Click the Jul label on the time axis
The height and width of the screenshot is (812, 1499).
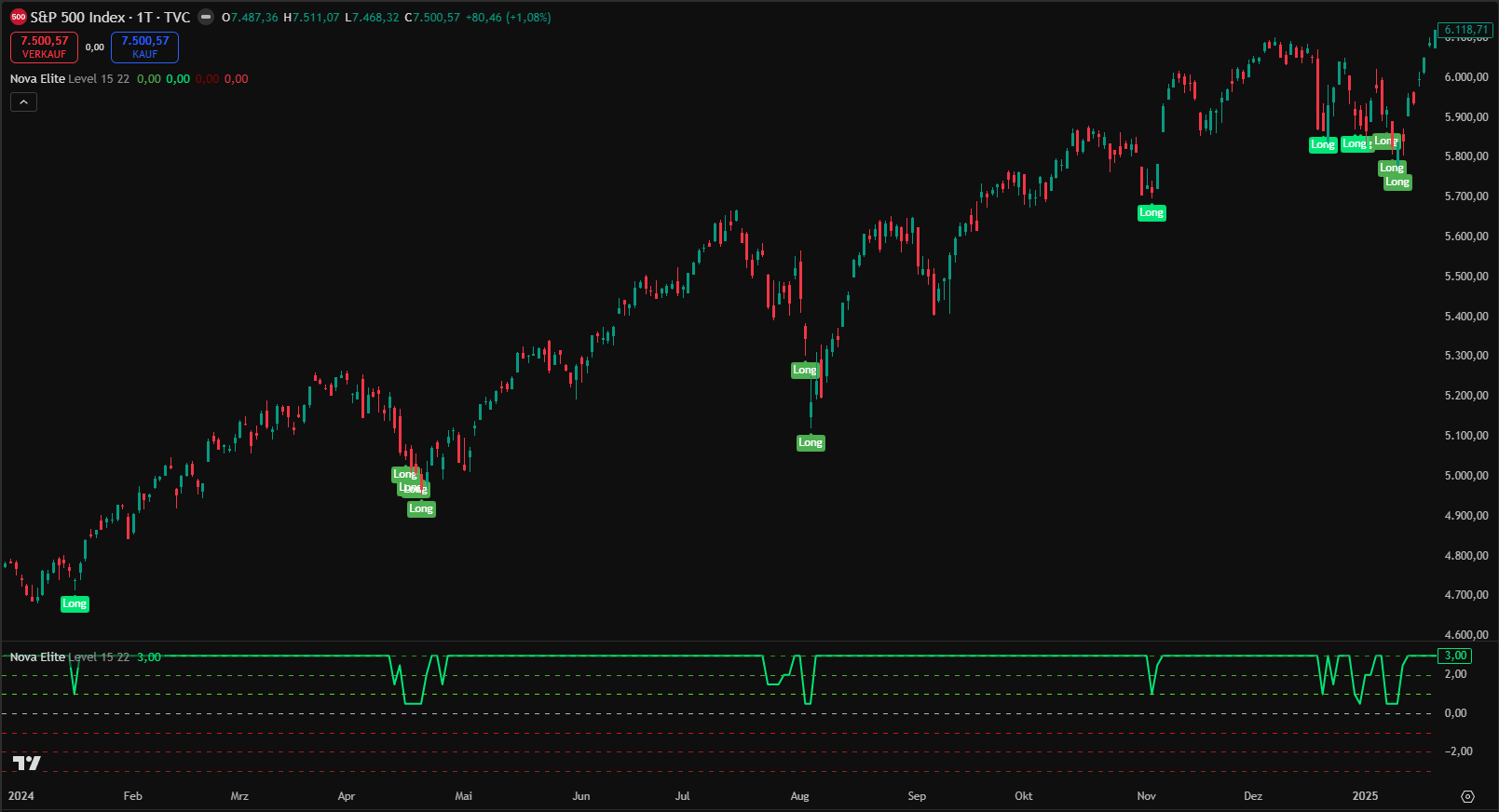(x=683, y=796)
